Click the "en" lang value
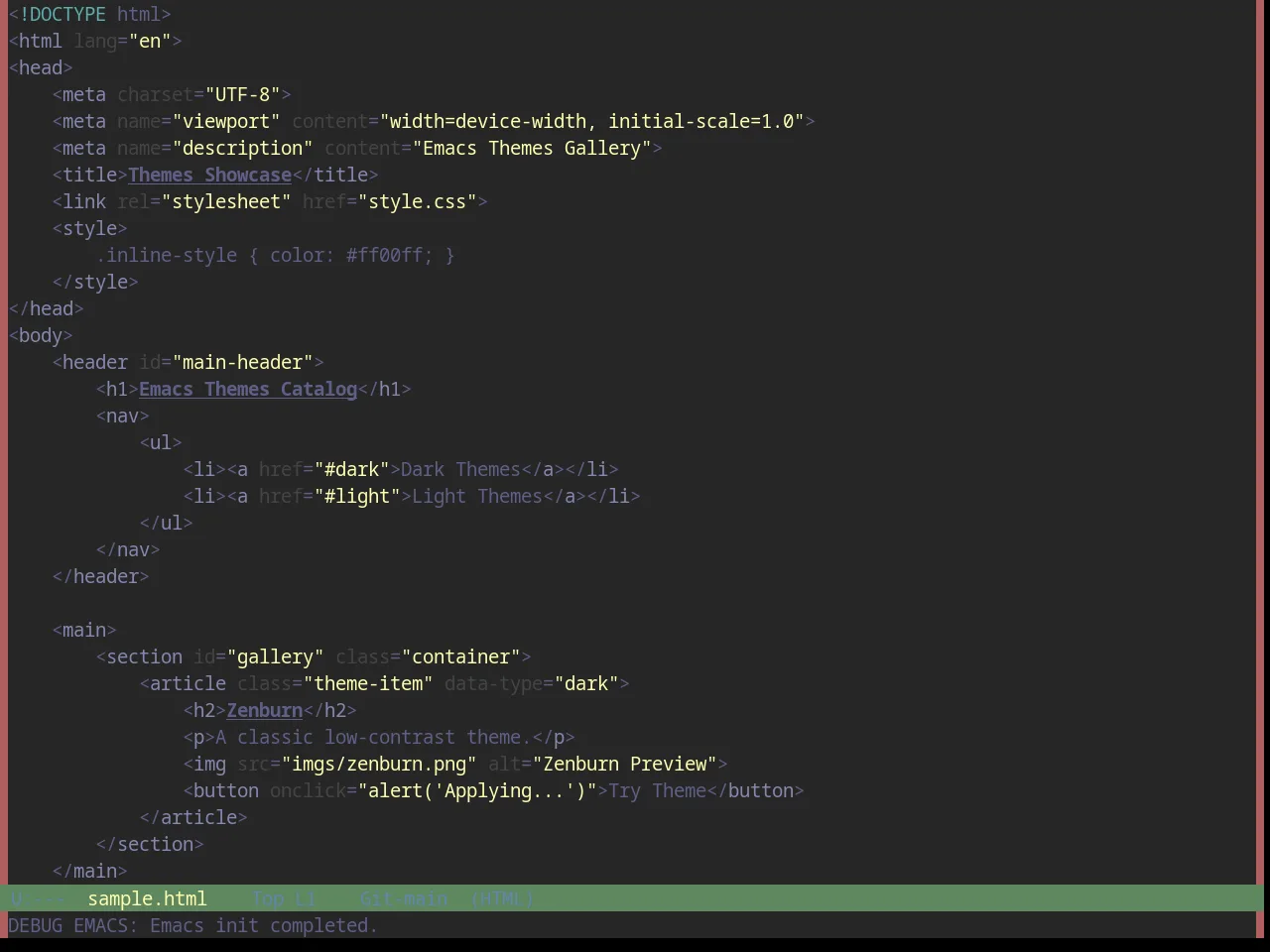 click(x=150, y=41)
